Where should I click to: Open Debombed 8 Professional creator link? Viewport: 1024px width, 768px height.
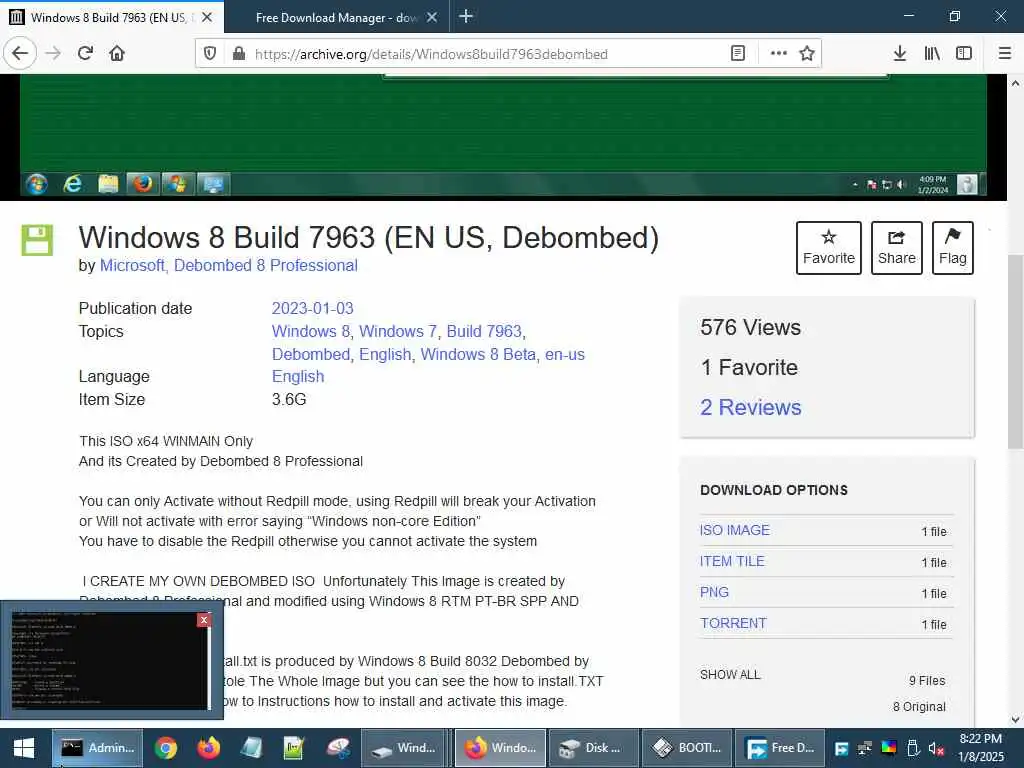pos(266,266)
